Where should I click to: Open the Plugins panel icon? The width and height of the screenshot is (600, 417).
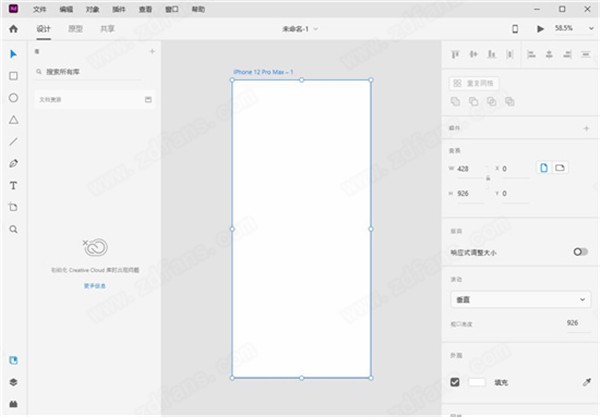pyautogui.click(x=13, y=404)
